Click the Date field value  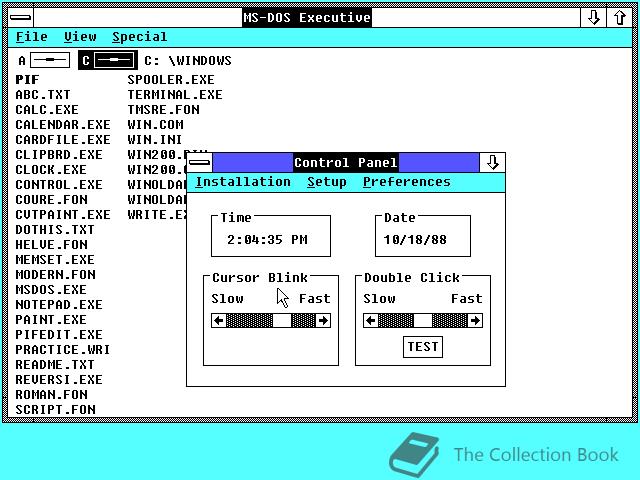415,240
